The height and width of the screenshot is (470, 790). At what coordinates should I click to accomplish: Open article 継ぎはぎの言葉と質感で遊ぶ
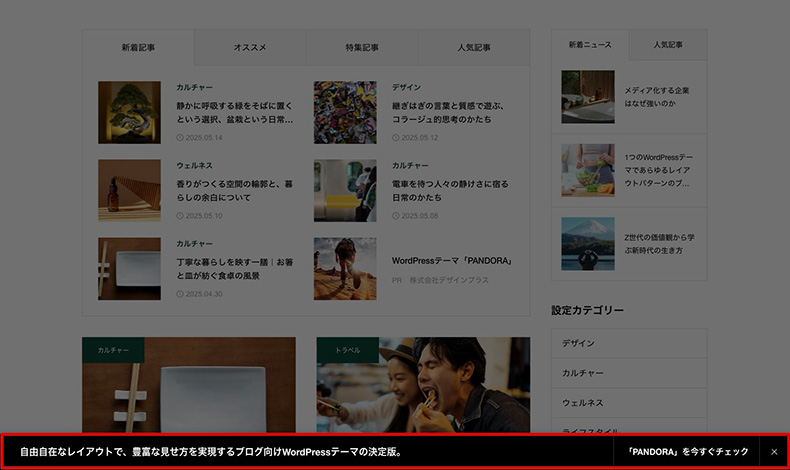(448, 113)
